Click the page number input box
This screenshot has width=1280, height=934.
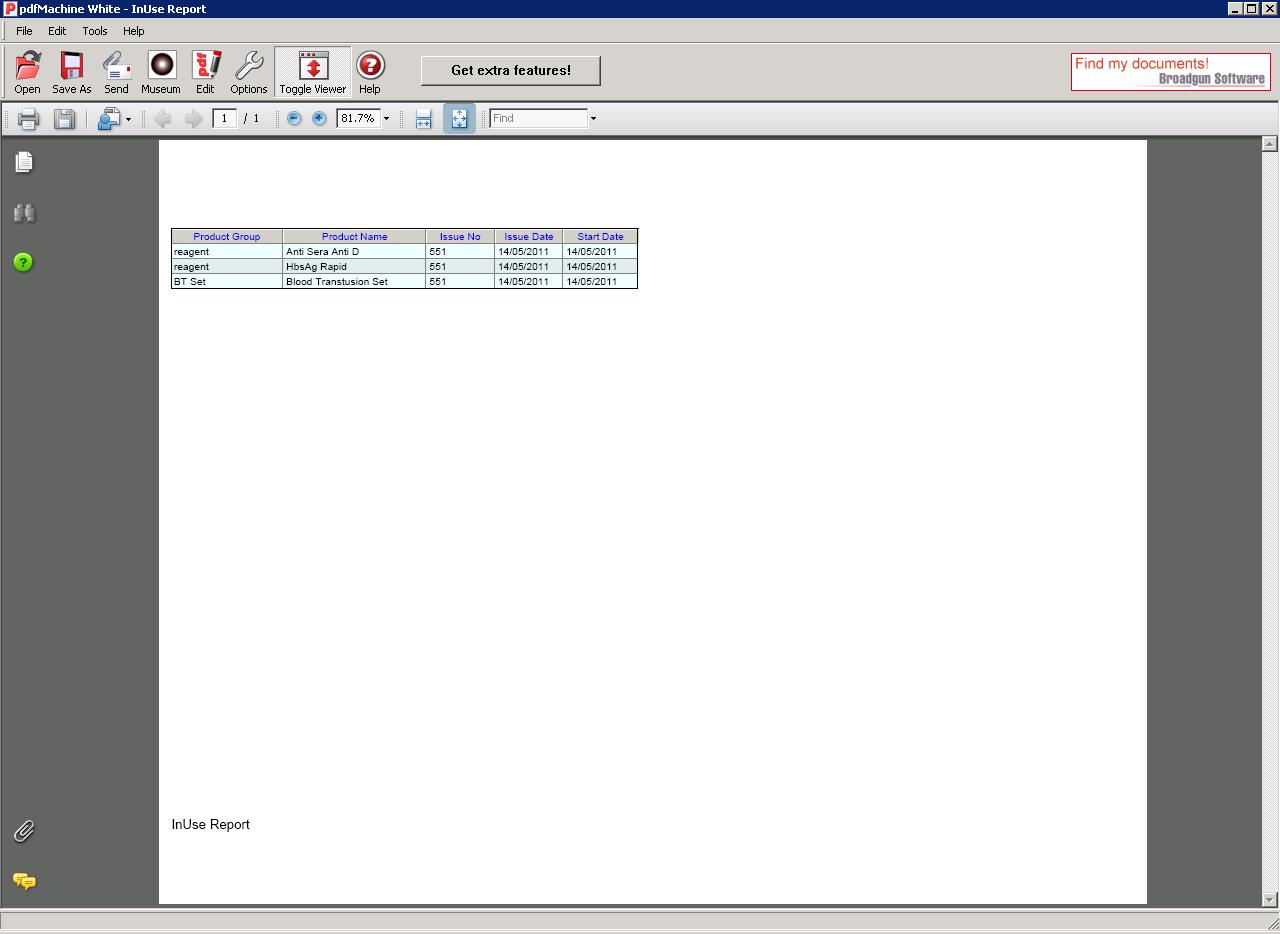[x=224, y=118]
